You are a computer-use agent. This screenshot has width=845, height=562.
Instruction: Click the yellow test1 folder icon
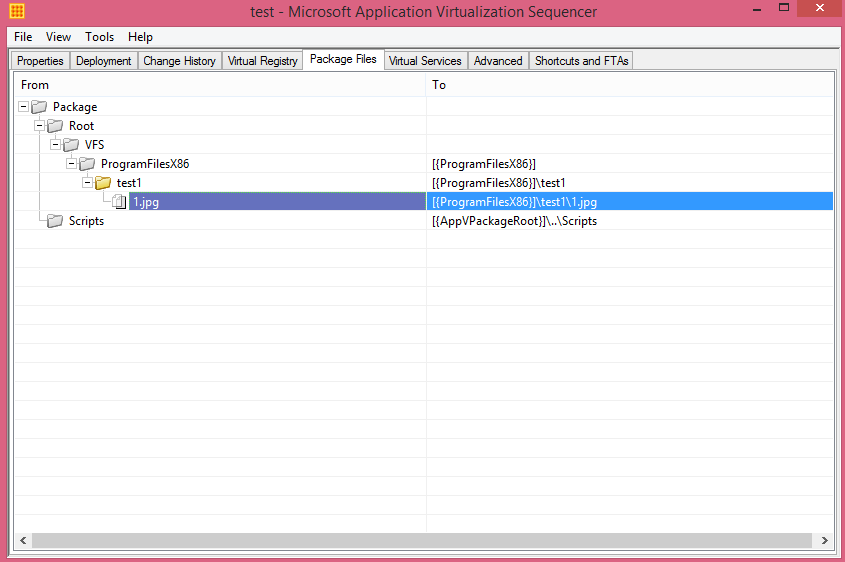click(x=103, y=183)
